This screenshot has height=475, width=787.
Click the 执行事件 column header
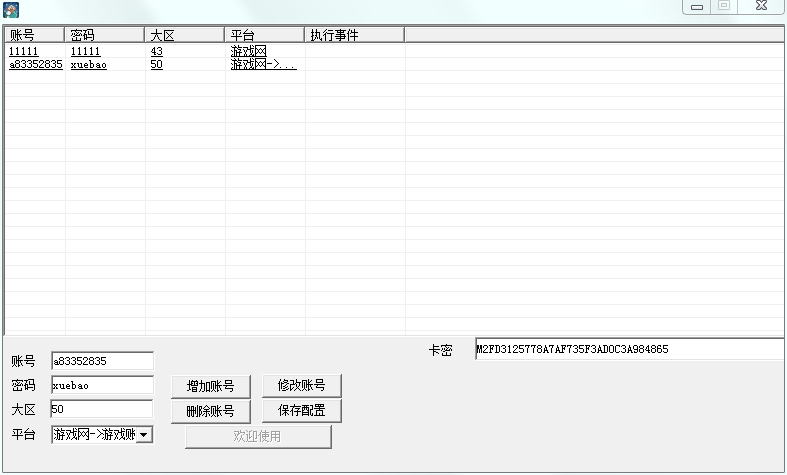[354, 35]
